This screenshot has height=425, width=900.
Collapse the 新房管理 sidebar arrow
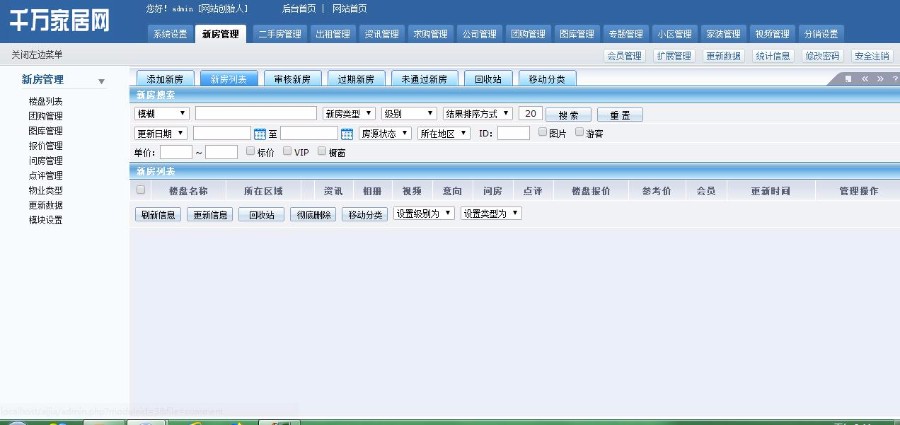[x=102, y=82]
